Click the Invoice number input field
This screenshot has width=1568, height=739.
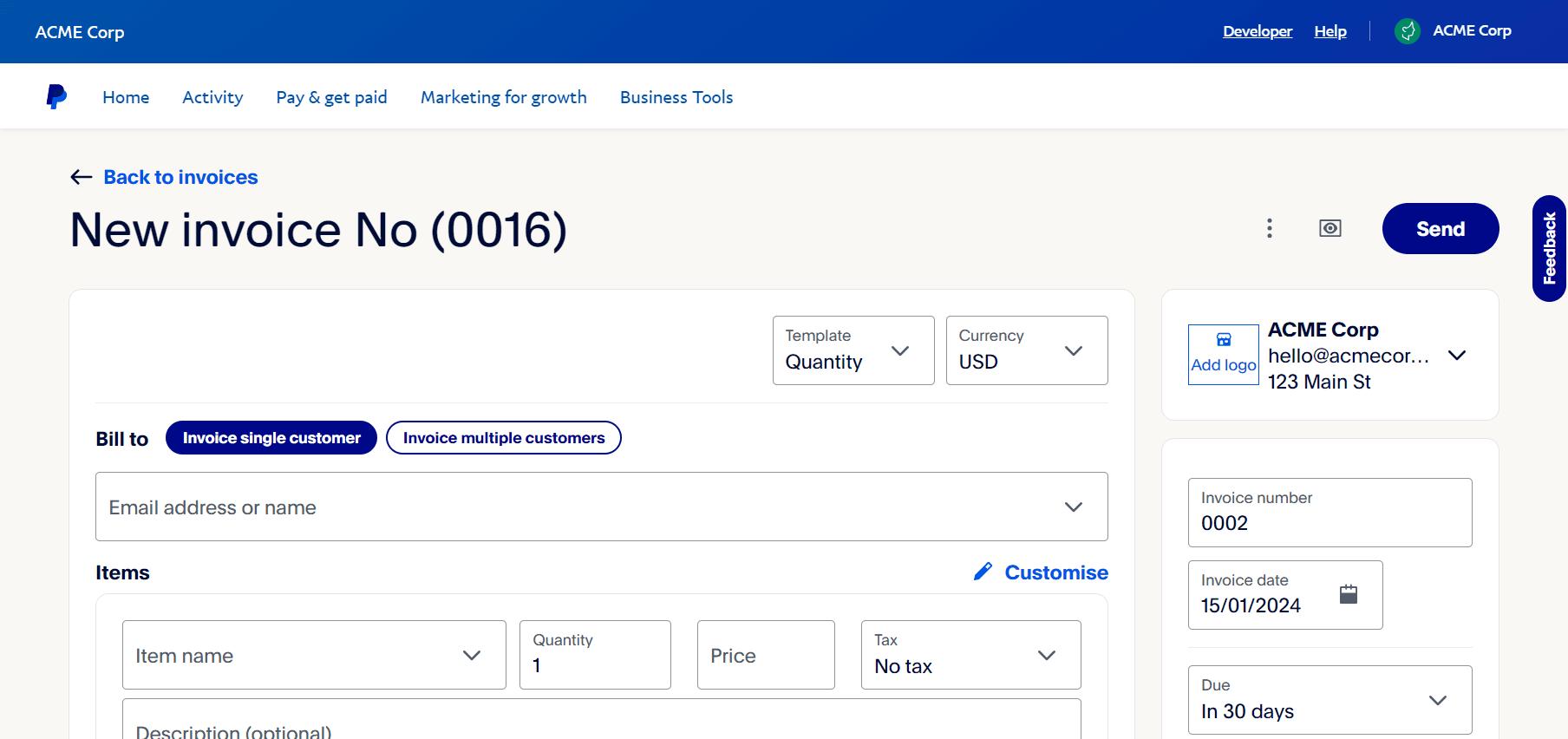(1330, 513)
